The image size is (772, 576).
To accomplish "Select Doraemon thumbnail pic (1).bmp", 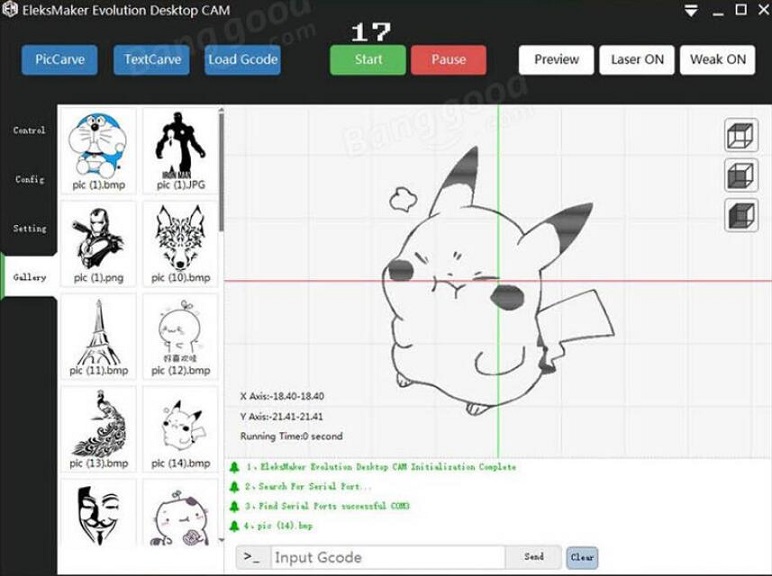I will point(98,150).
